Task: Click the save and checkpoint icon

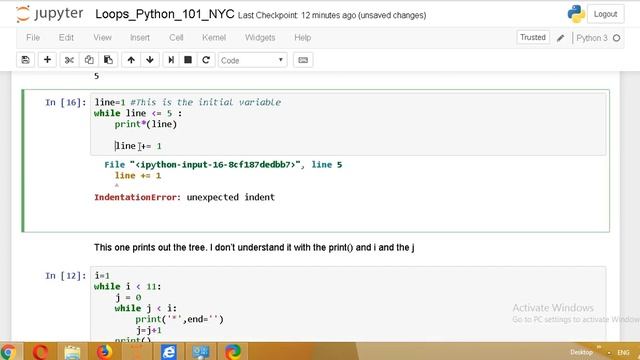Action: [25, 60]
